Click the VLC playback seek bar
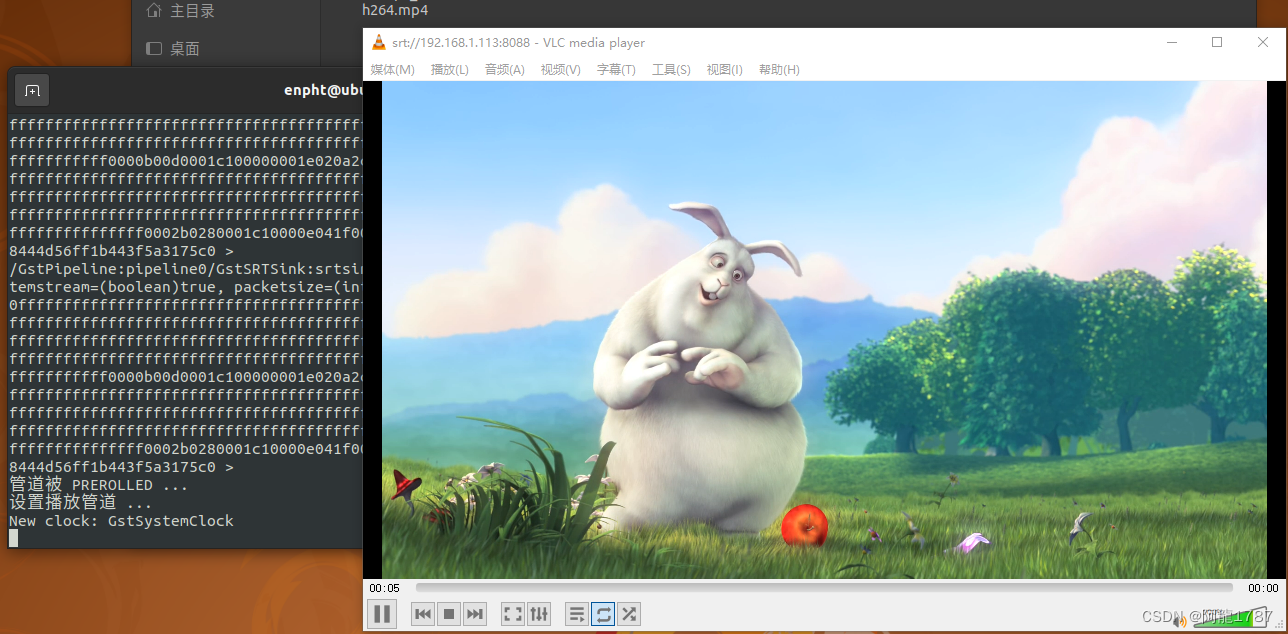This screenshot has width=1288, height=634. click(824, 588)
